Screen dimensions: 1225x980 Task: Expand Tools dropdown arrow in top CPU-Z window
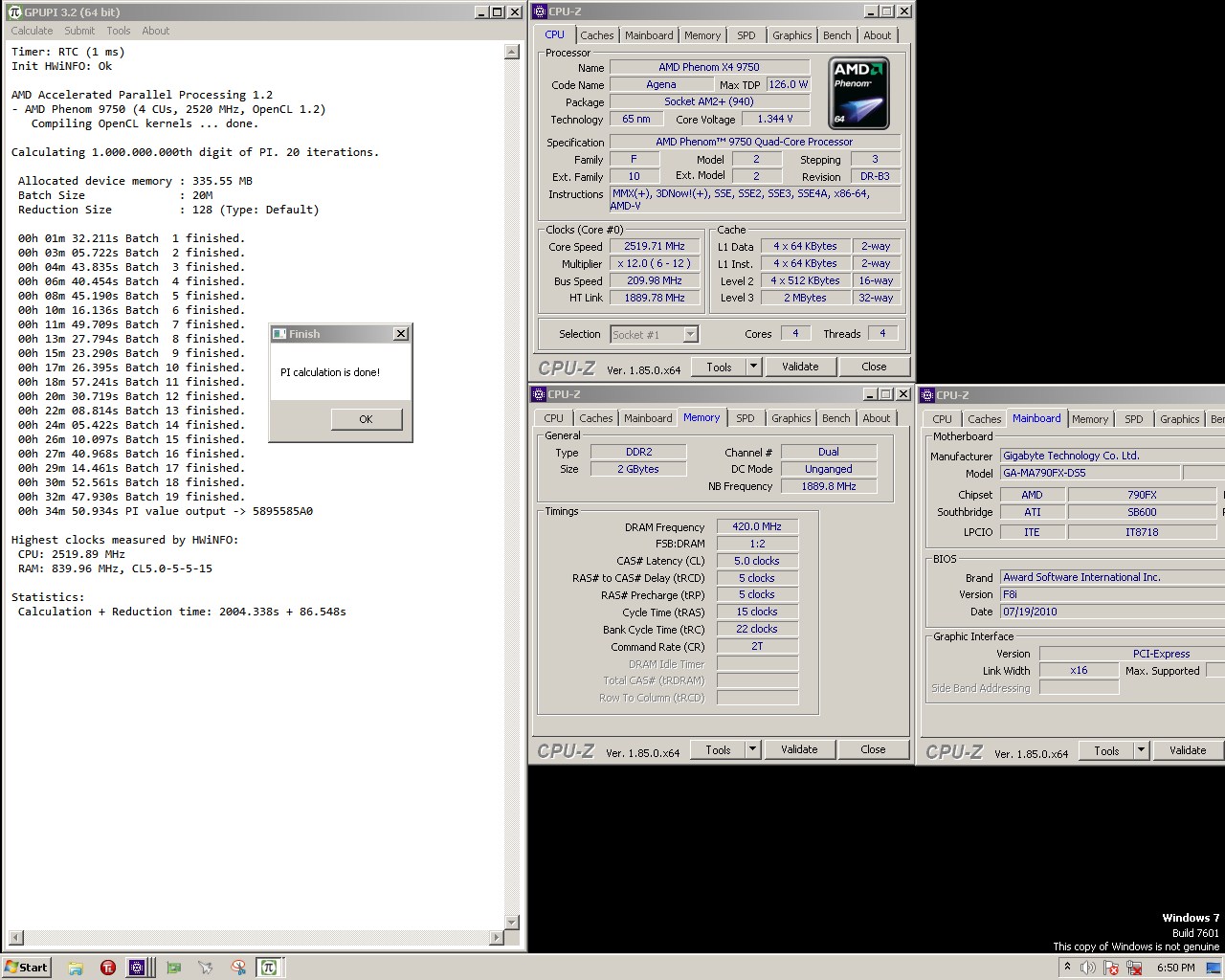coord(753,367)
